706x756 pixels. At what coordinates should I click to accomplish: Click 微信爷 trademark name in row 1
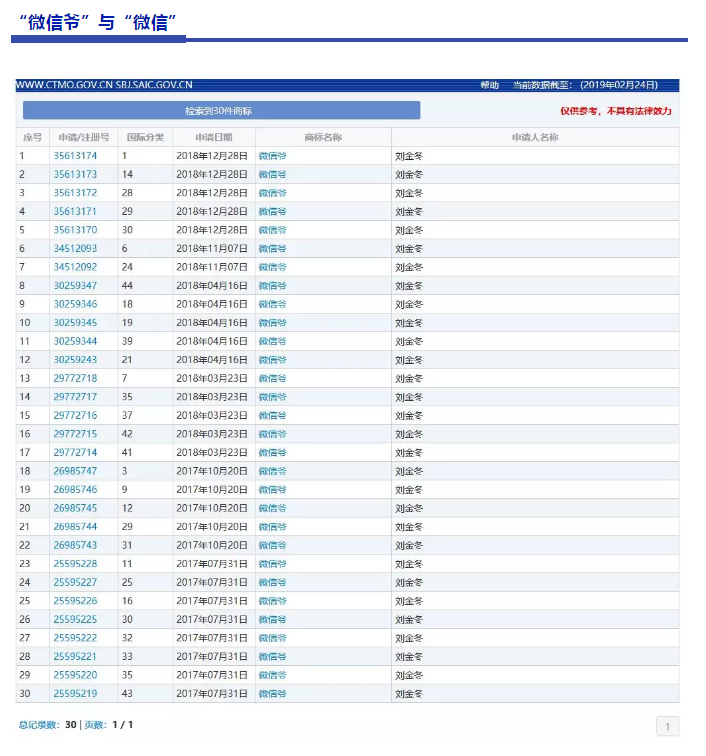click(272, 156)
